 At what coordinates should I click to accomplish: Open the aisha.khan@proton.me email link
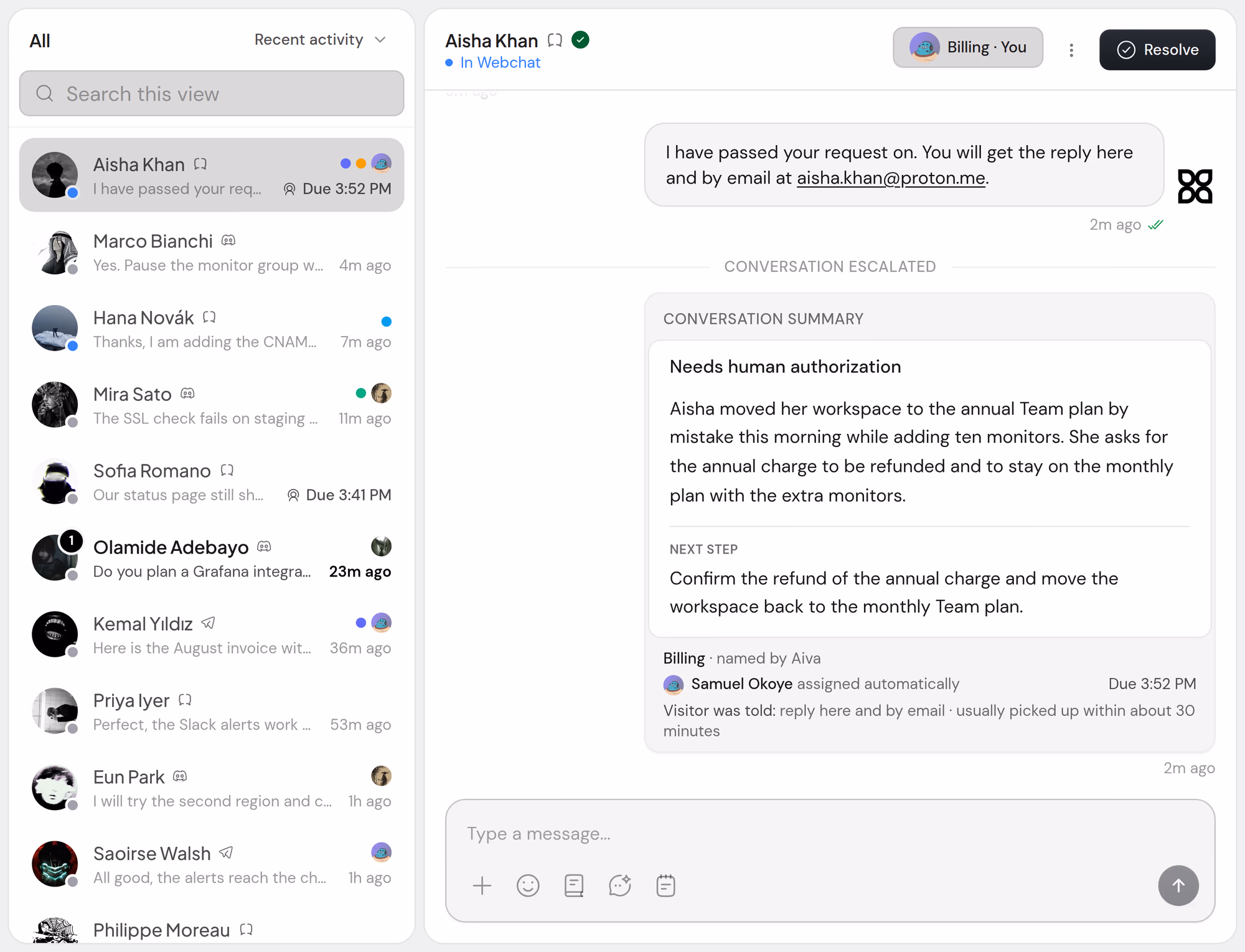click(x=891, y=178)
